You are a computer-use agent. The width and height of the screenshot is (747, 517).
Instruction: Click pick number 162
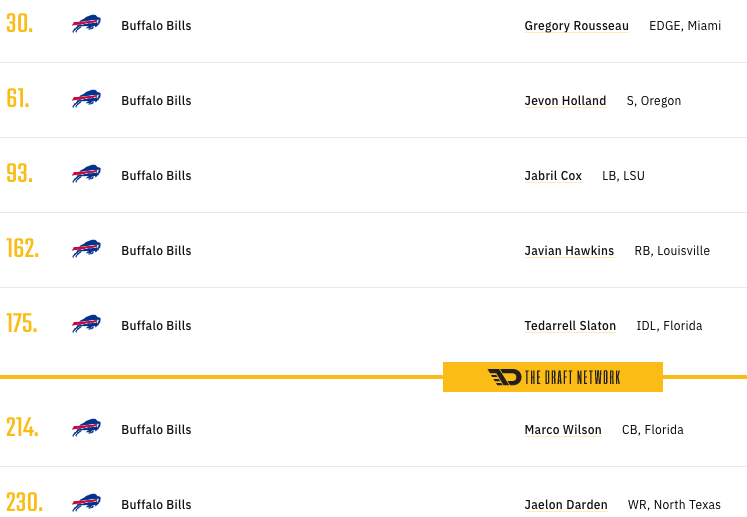pos(22,248)
